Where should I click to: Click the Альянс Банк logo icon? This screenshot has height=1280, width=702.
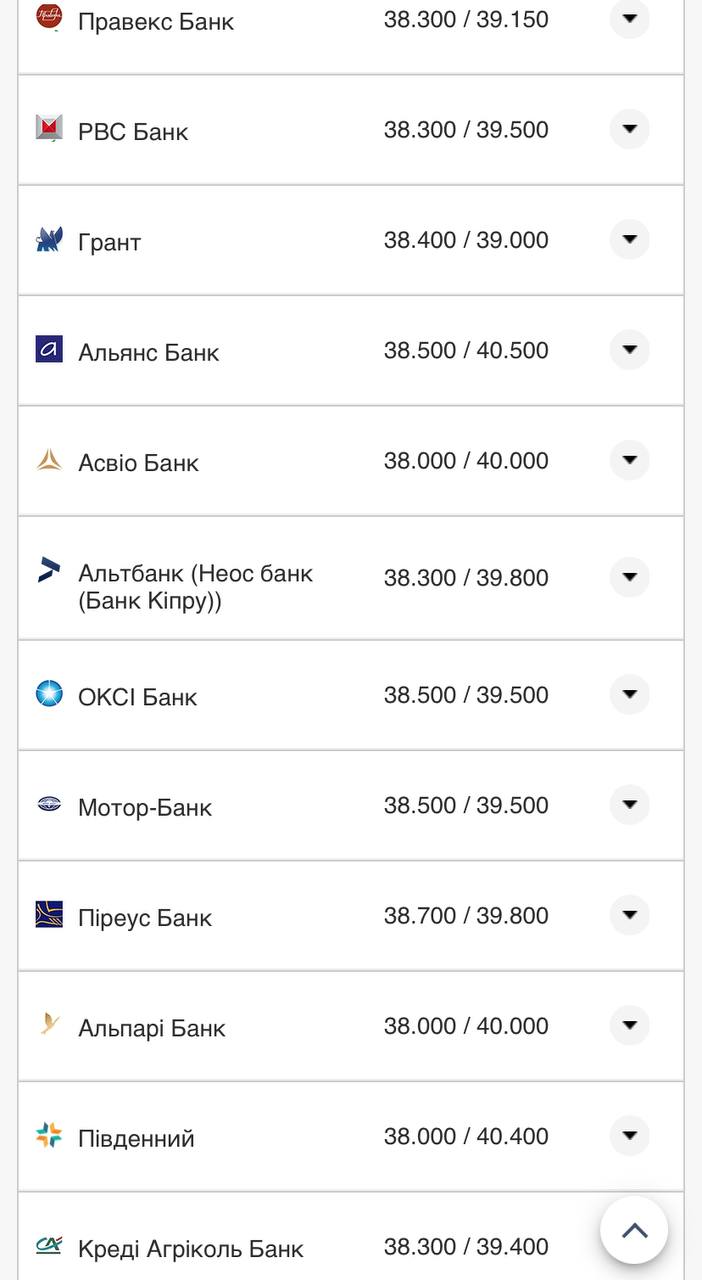(49, 349)
